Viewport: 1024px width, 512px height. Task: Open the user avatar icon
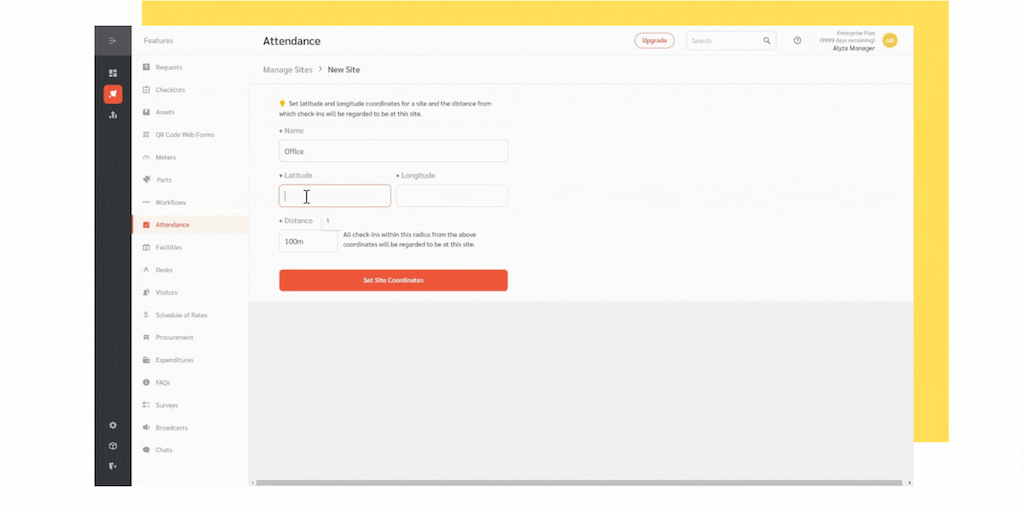click(x=889, y=40)
